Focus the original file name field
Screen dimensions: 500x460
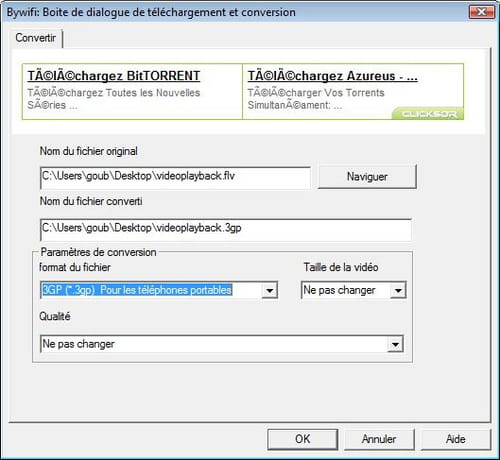[x=175, y=178]
